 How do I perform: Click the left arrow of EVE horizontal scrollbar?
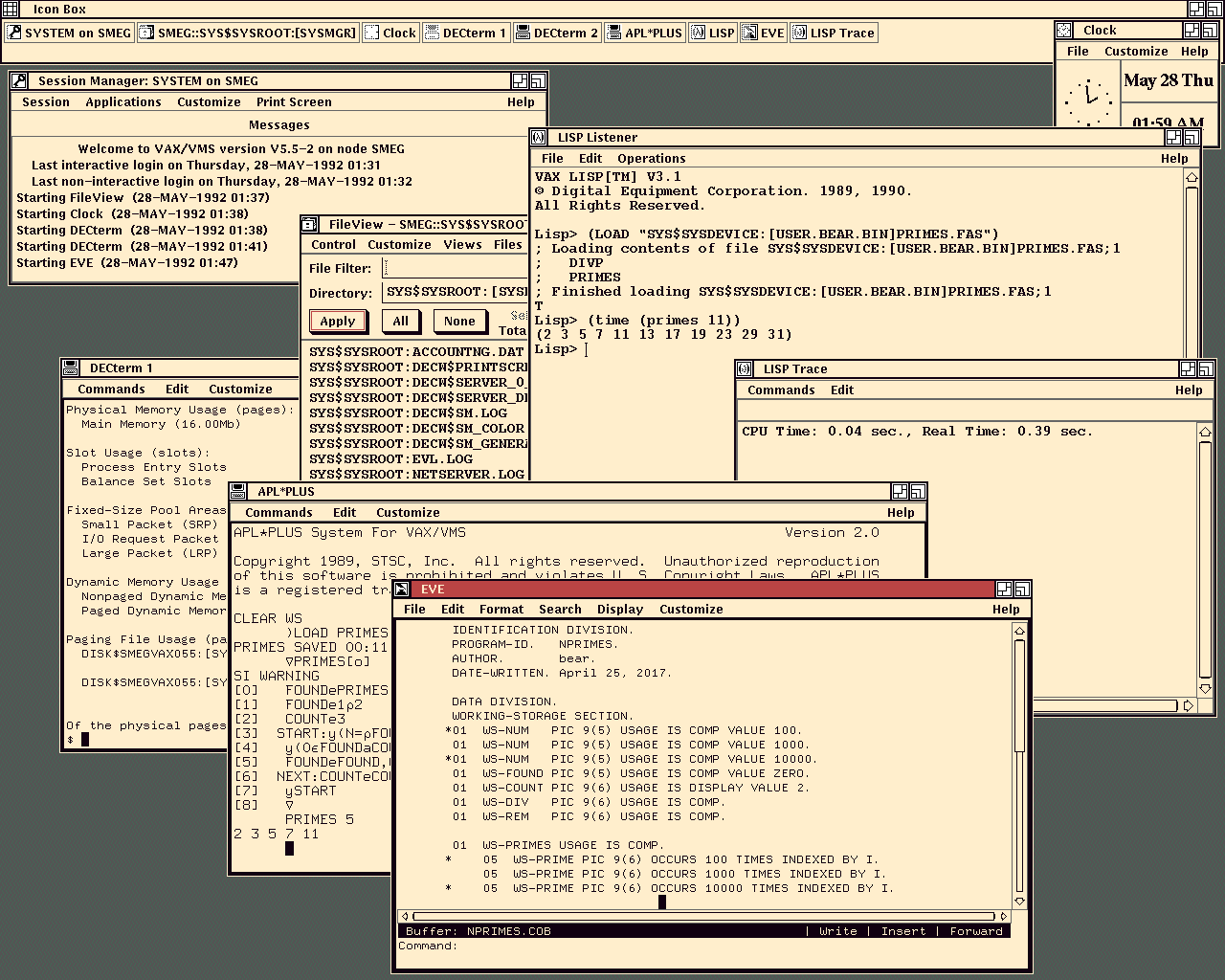405,917
